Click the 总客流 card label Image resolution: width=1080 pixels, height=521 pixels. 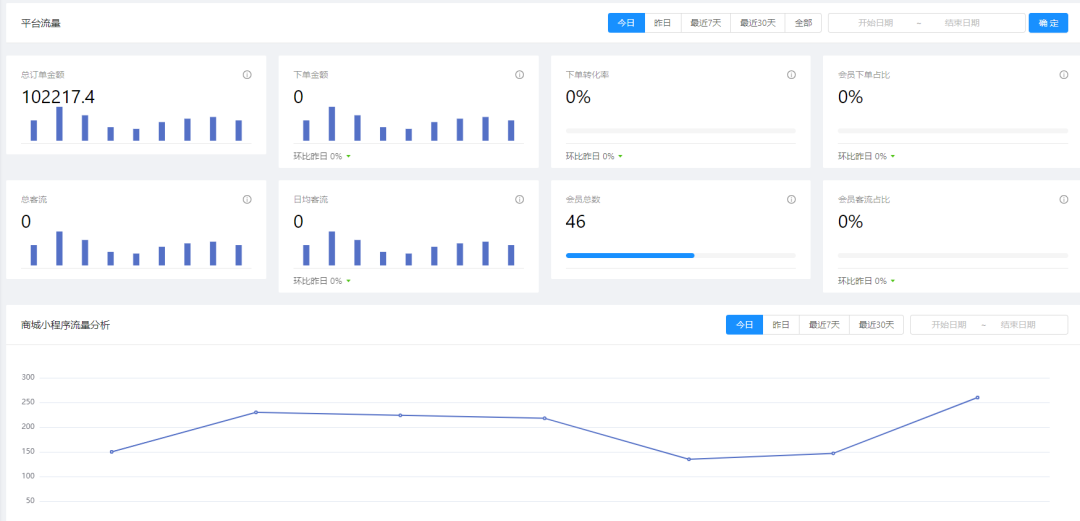click(34, 199)
